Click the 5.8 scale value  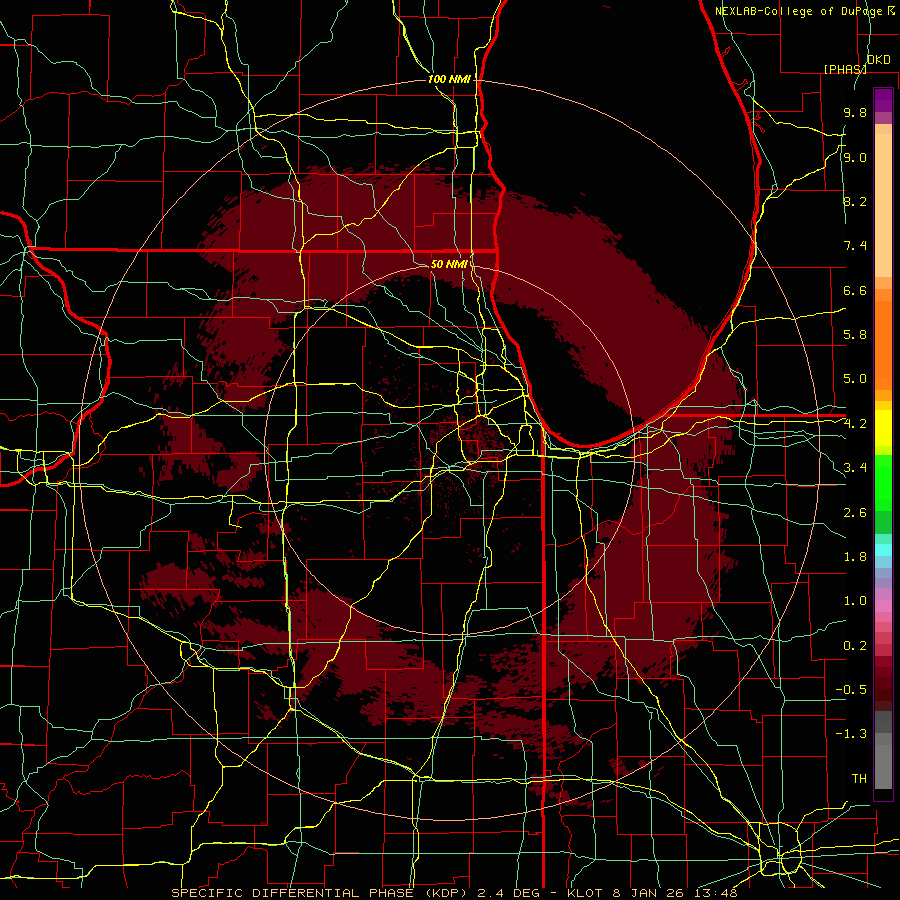[x=855, y=335]
